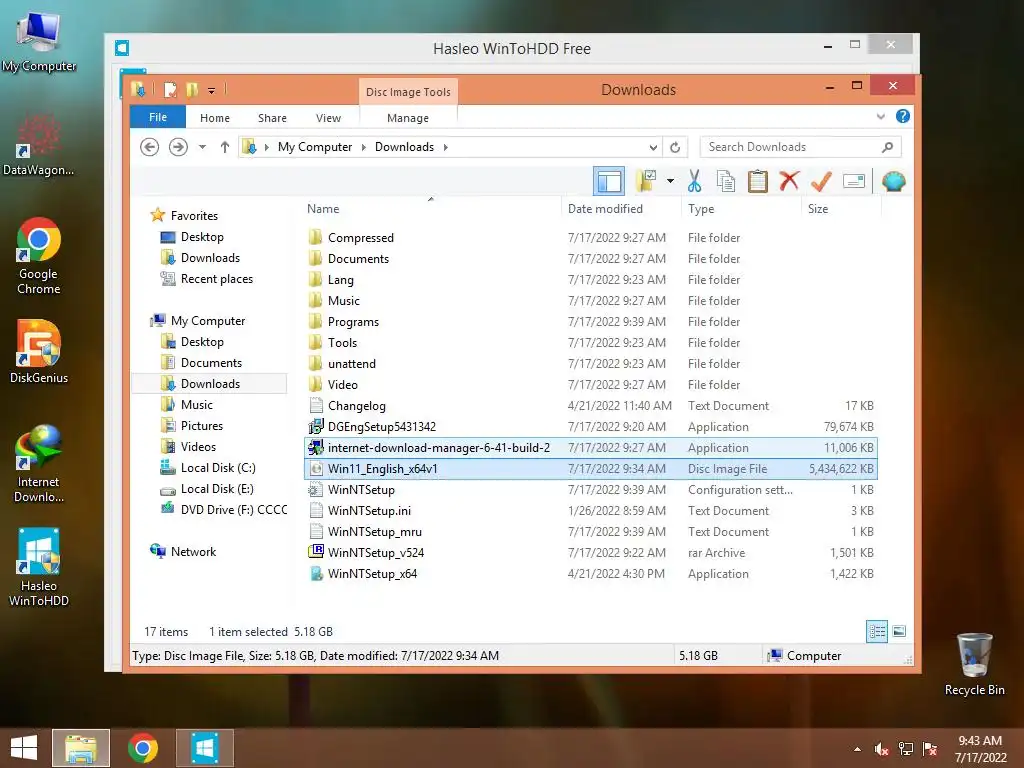Click Downloads in the address breadcrumb
This screenshot has width=1024, height=768.
(x=404, y=147)
